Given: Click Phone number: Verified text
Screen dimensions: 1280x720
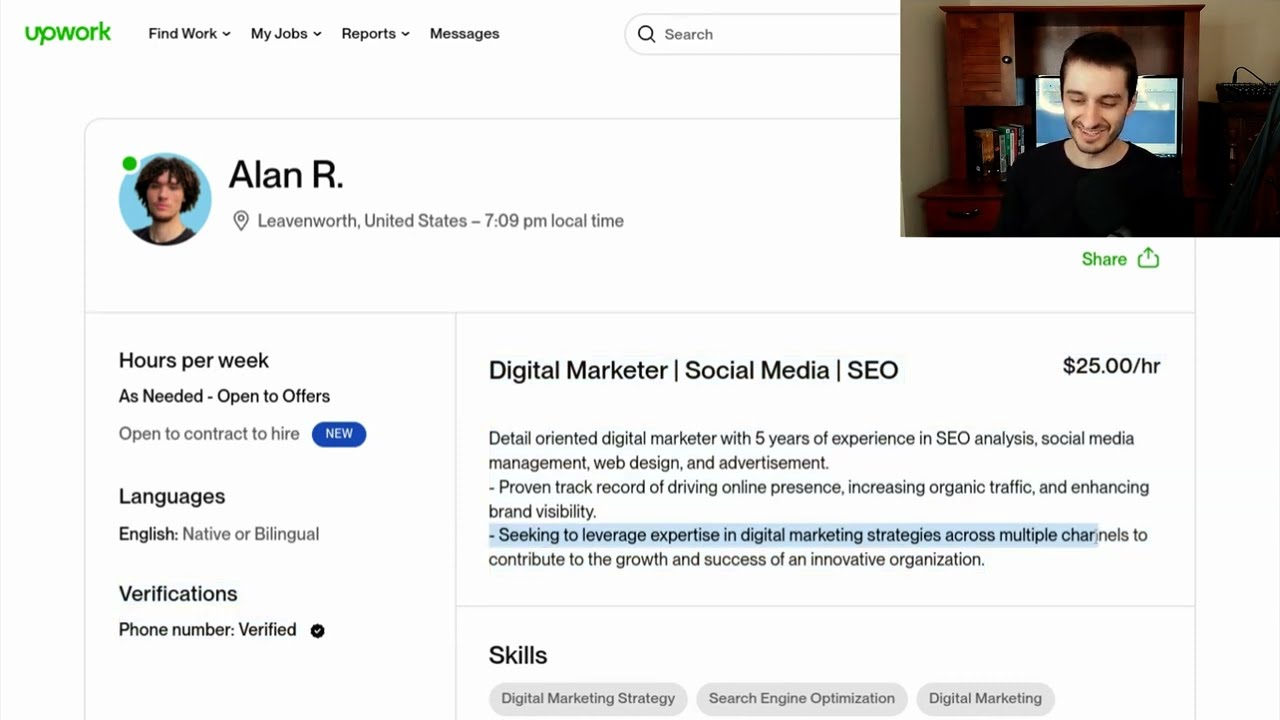Looking at the screenshot, I should click(x=207, y=630).
